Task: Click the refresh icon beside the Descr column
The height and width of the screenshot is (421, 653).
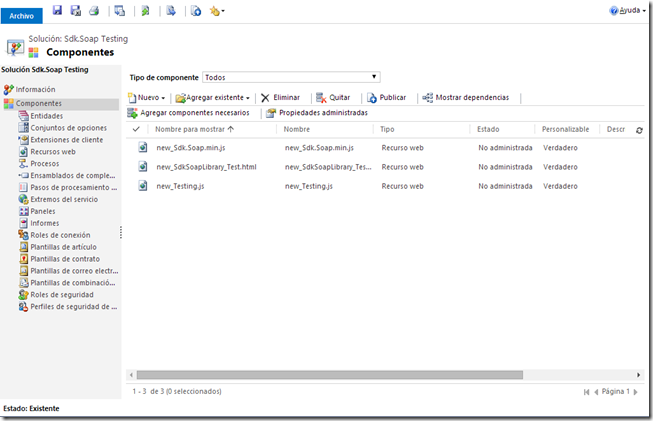Action: click(640, 130)
